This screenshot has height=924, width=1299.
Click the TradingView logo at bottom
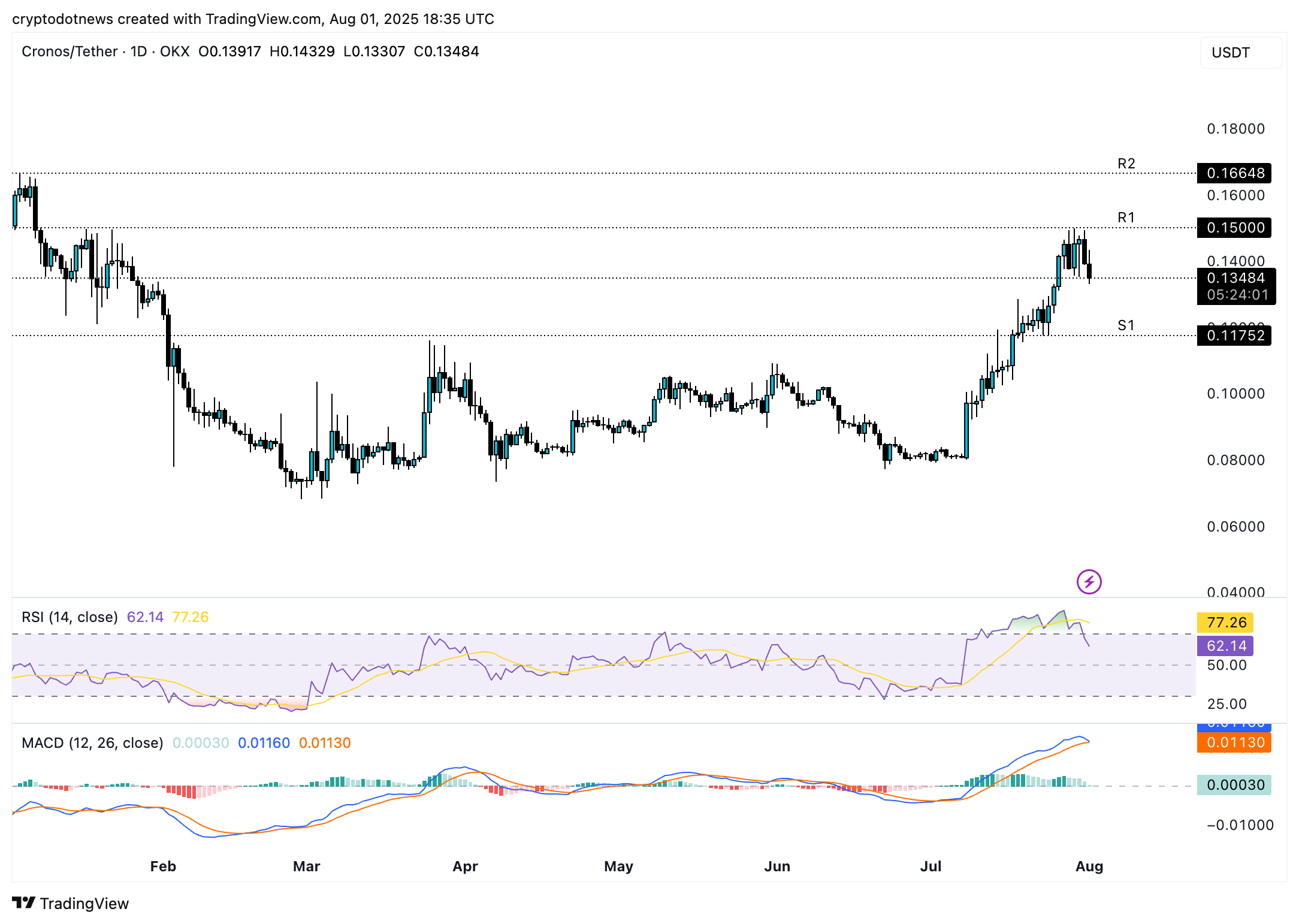pos(71,903)
